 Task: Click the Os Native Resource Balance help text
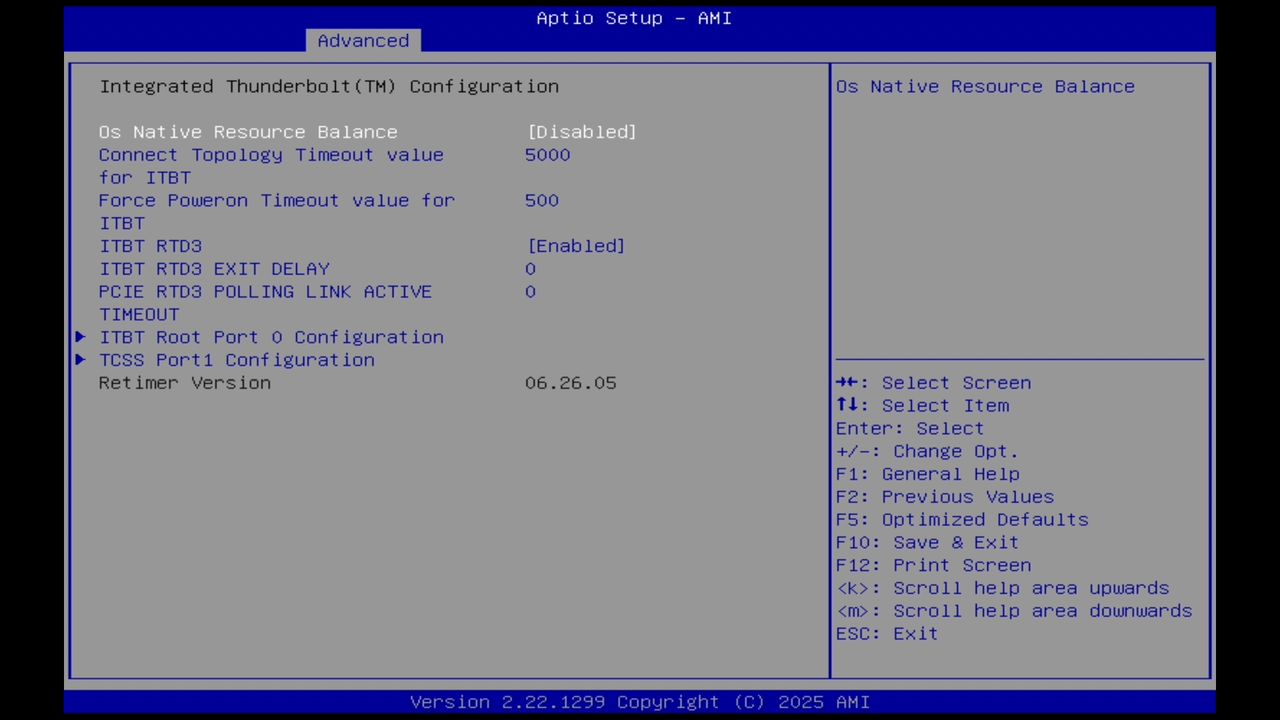point(984,86)
